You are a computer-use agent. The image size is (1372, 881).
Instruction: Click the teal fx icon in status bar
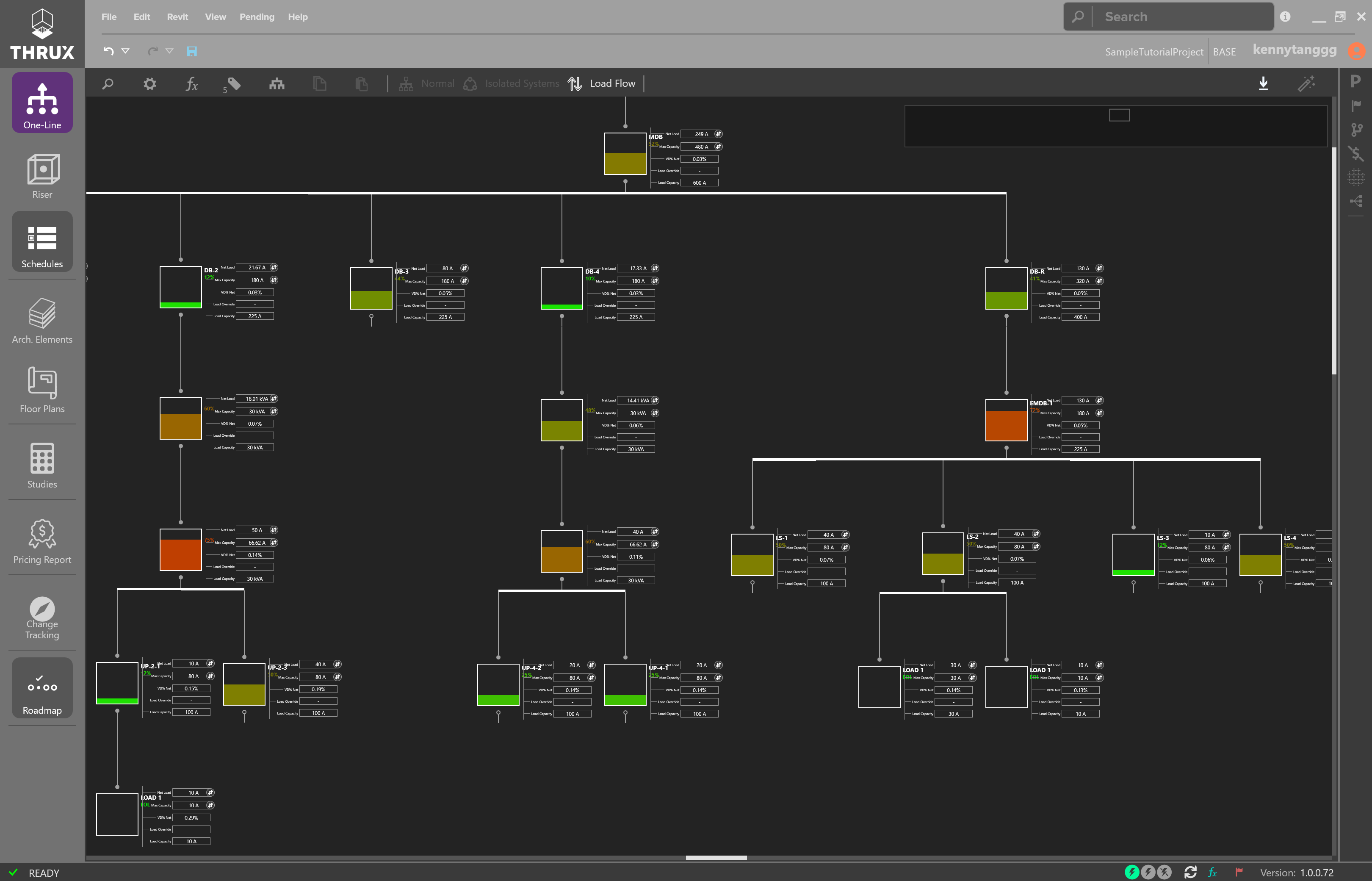tap(1212, 873)
